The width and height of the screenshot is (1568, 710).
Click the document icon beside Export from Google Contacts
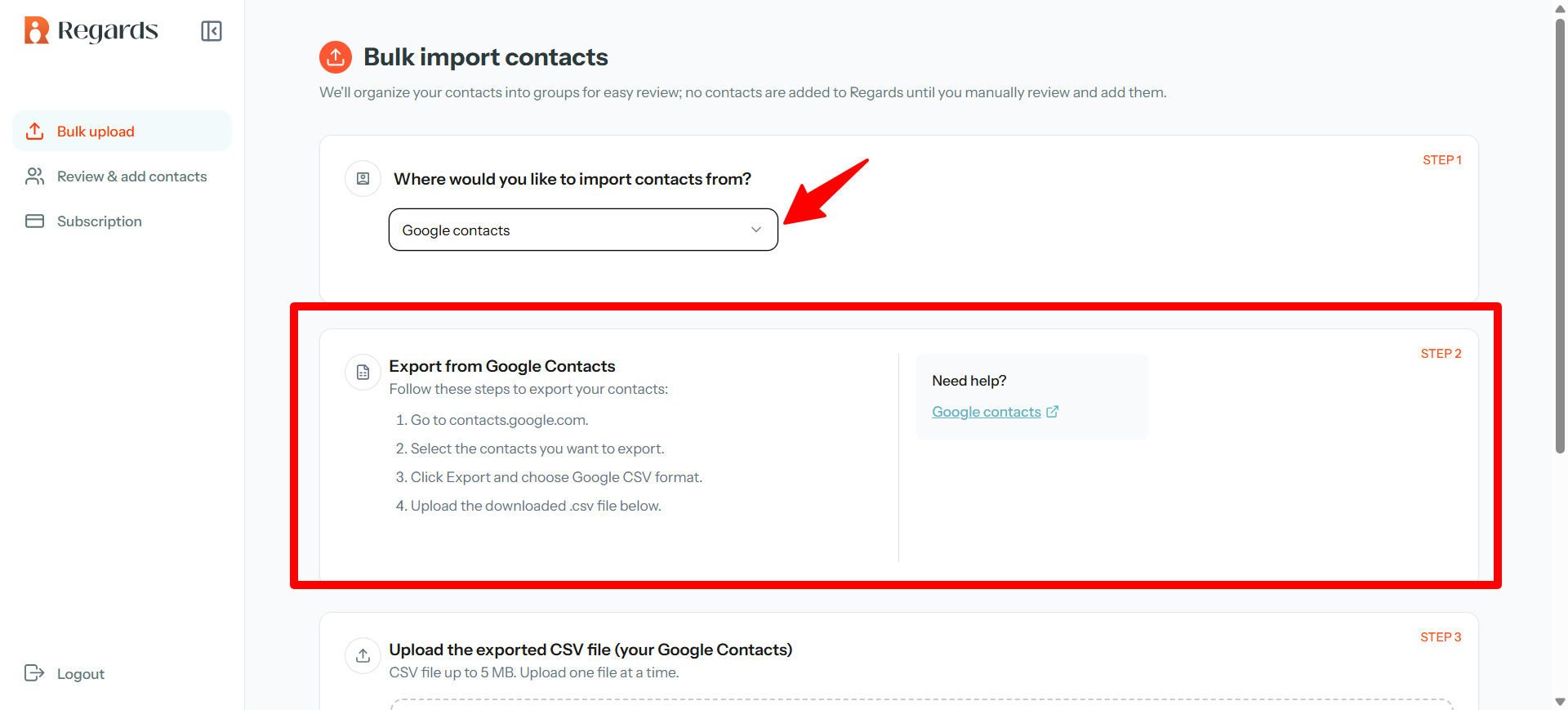coord(363,373)
